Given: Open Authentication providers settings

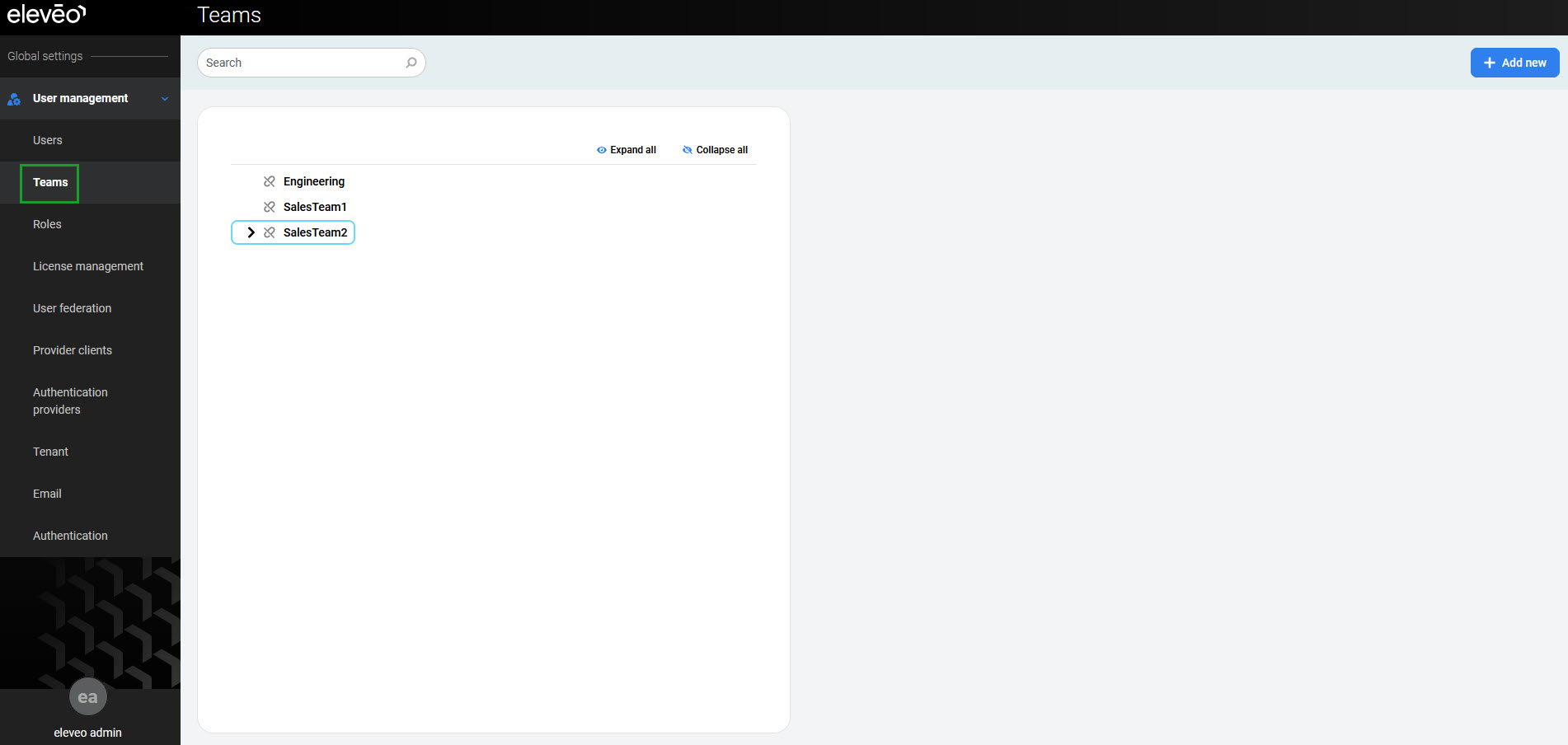Looking at the screenshot, I should tap(70, 401).
